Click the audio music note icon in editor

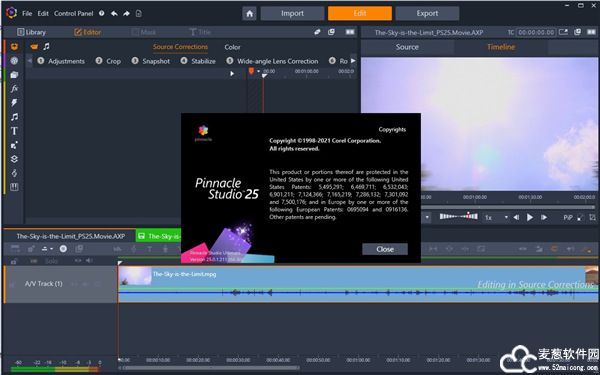[46, 47]
